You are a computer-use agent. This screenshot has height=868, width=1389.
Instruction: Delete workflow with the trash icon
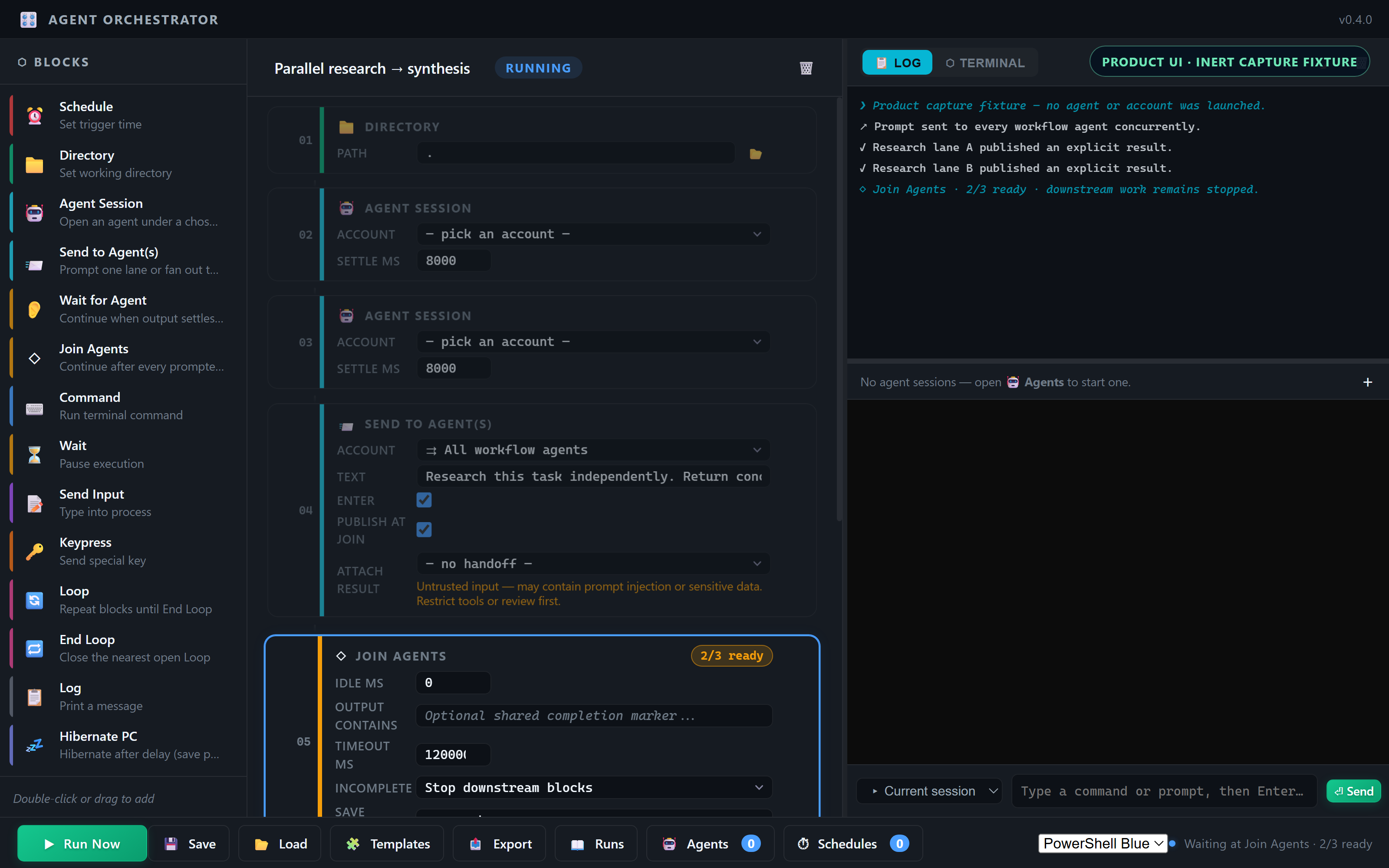click(806, 68)
